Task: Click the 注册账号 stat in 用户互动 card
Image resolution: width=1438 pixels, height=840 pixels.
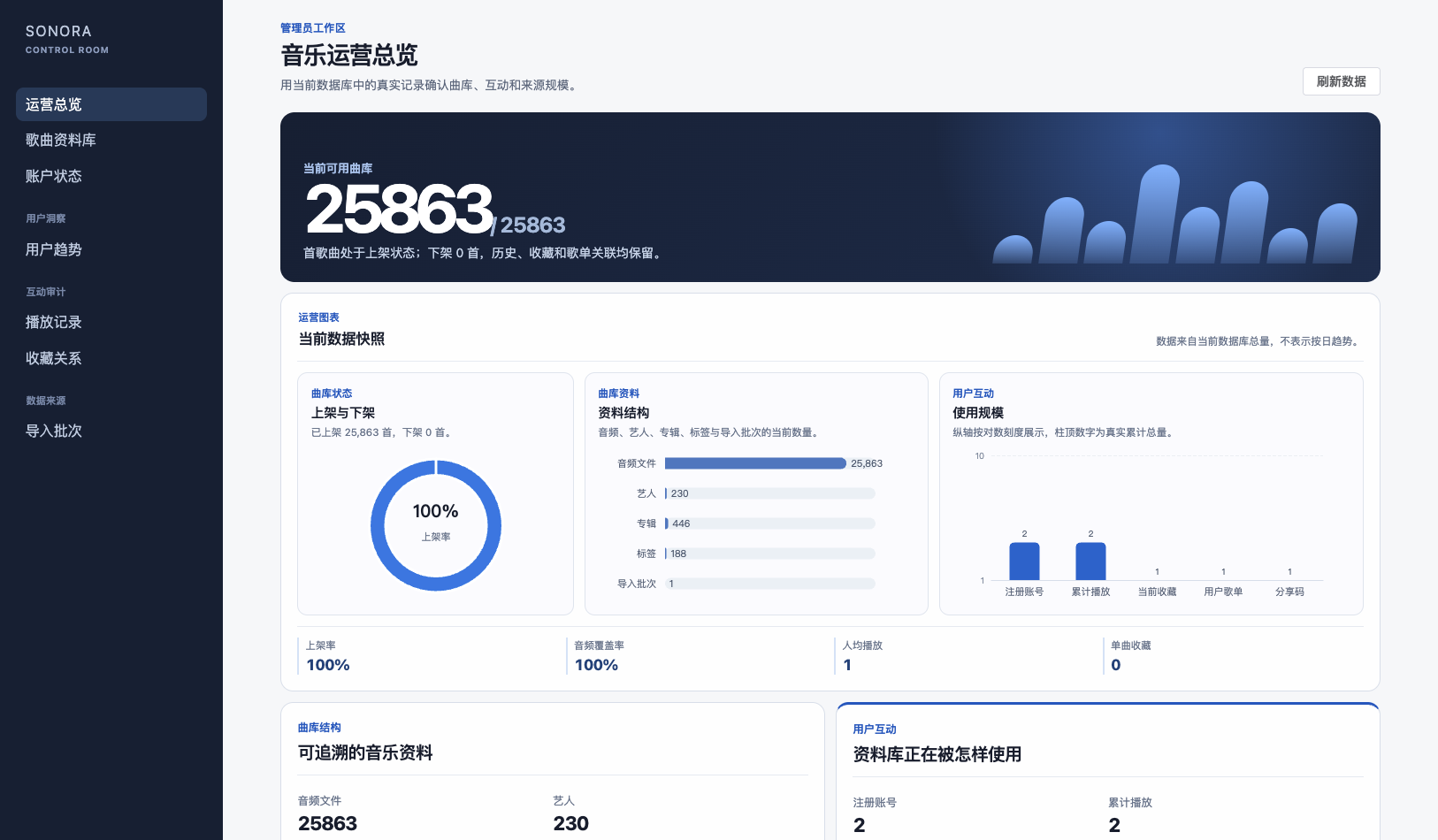Action: tap(875, 815)
